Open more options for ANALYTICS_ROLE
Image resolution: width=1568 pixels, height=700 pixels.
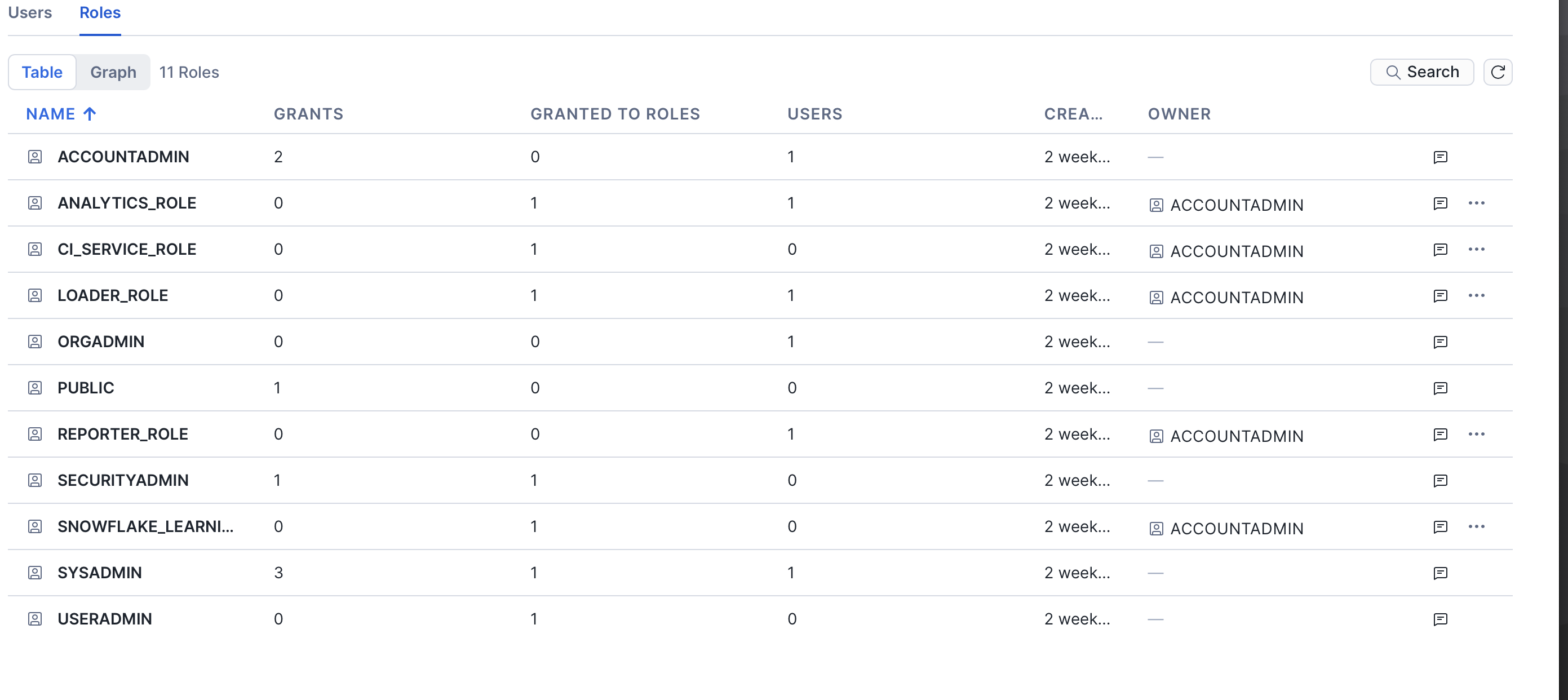(1476, 203)
